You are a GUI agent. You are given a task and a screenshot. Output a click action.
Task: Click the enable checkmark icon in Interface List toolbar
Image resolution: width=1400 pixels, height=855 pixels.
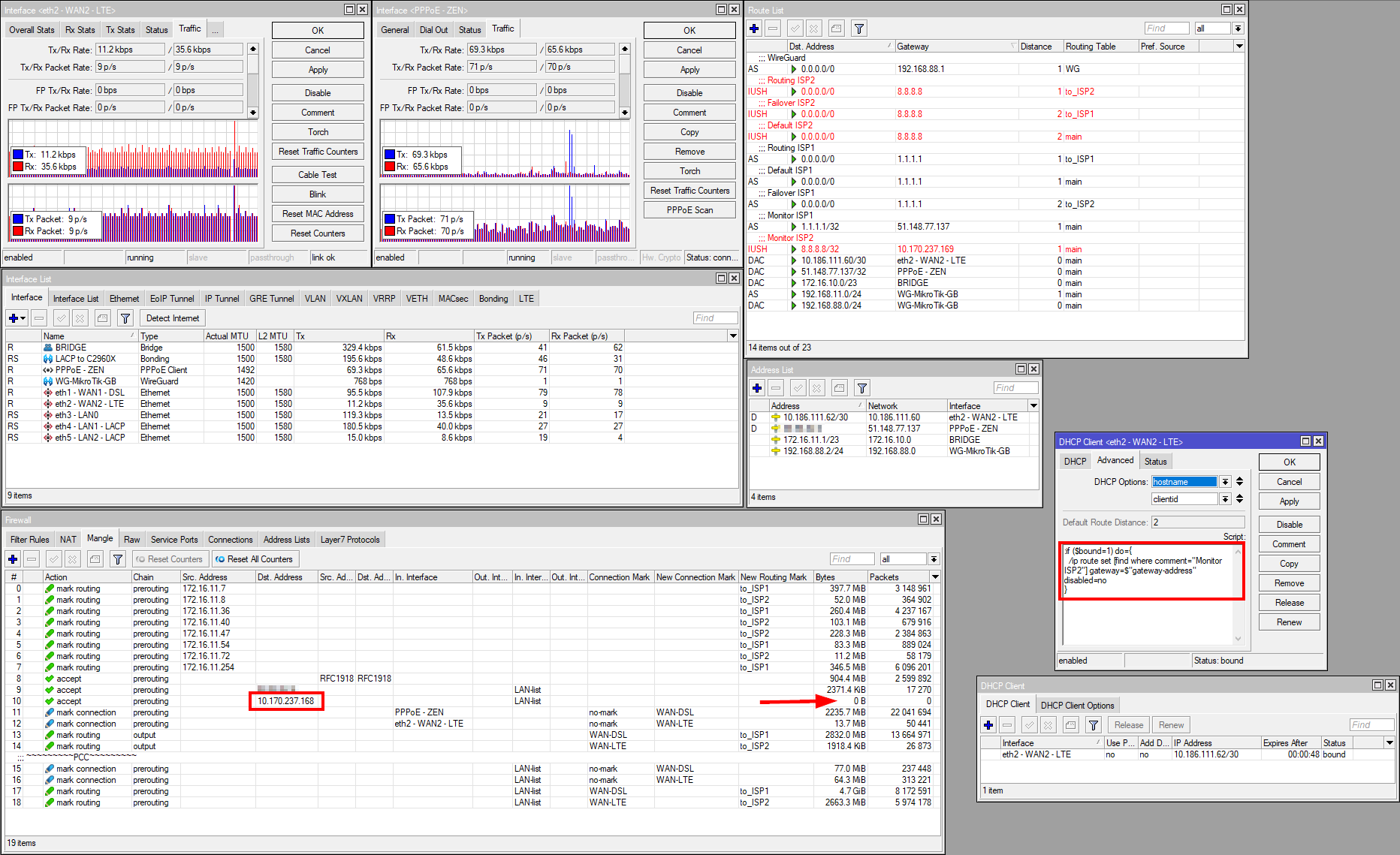[62, 318]
